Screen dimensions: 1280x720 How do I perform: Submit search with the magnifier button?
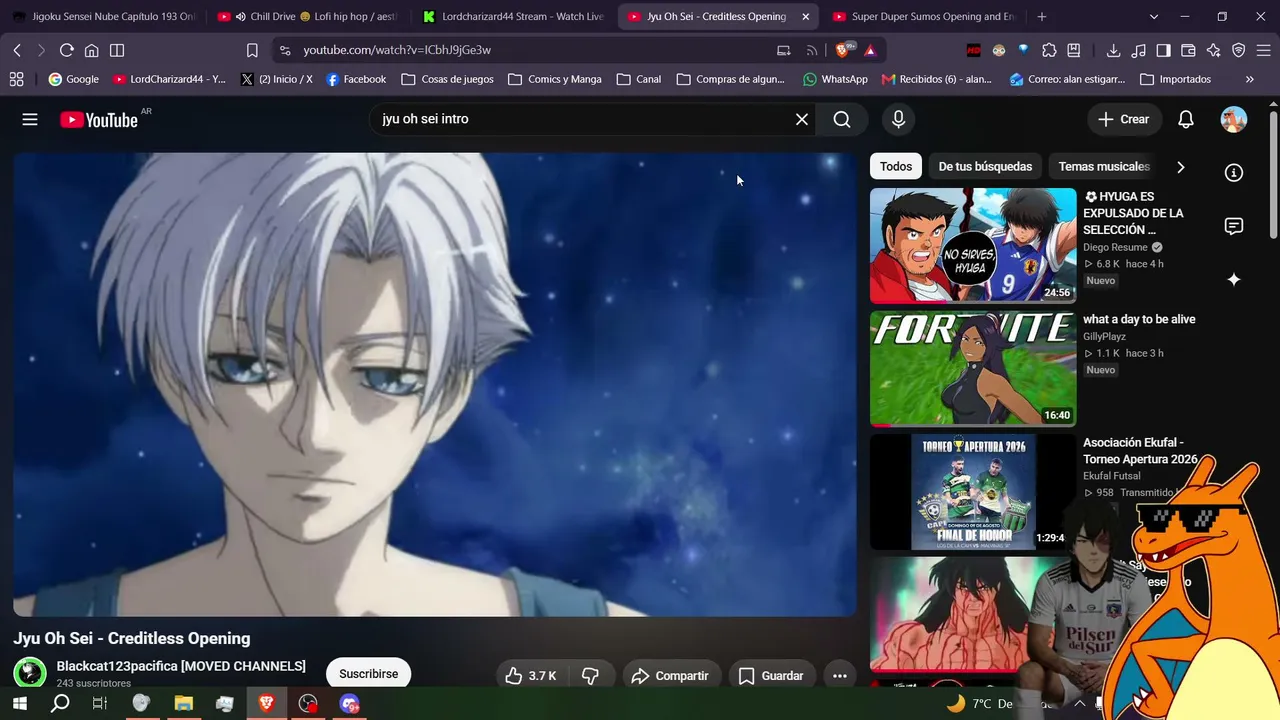click(x=842, y=119)
